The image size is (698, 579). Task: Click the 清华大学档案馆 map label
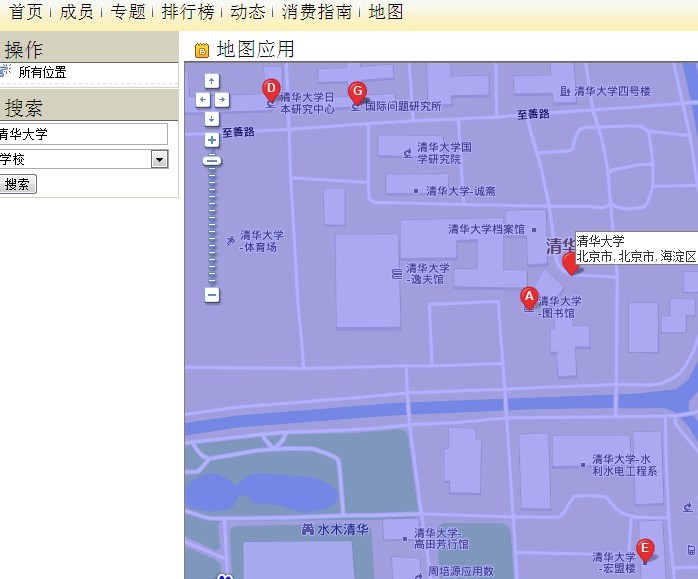pos(487,229)
